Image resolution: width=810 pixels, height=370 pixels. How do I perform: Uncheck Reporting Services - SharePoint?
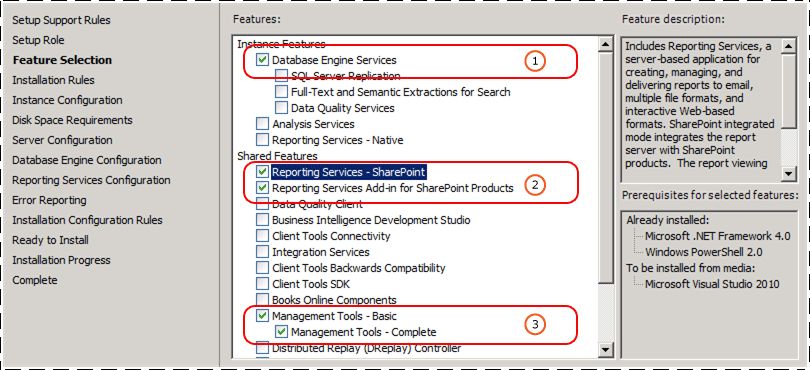(262, 172)
